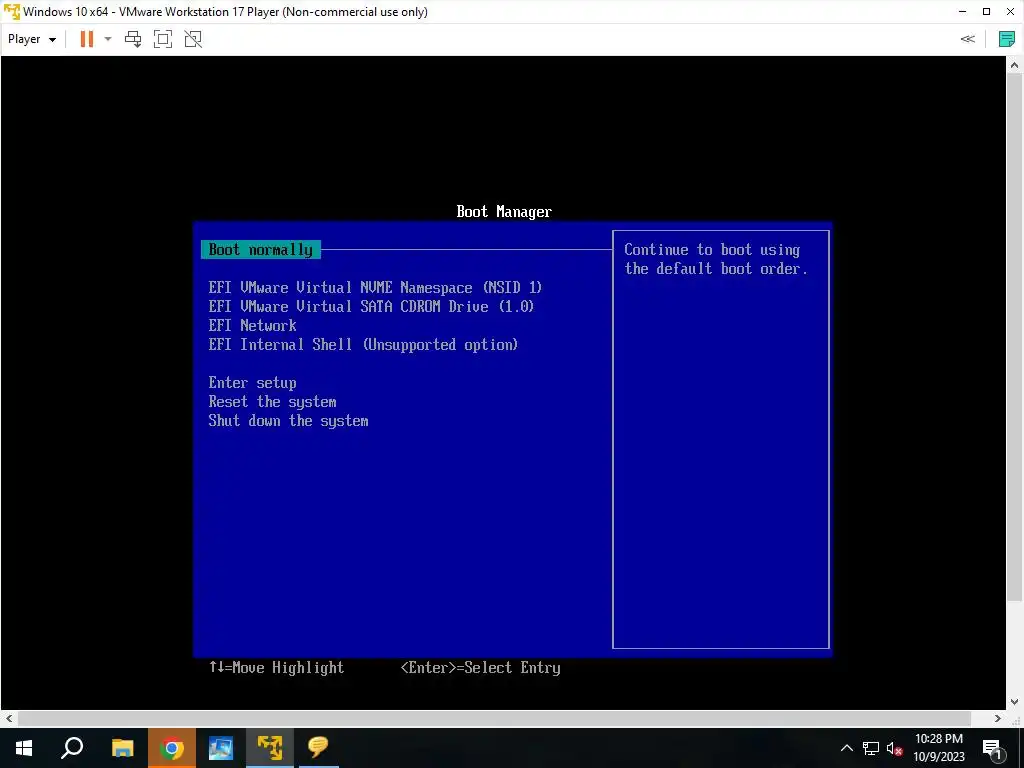Open network status tray icon

871,748
